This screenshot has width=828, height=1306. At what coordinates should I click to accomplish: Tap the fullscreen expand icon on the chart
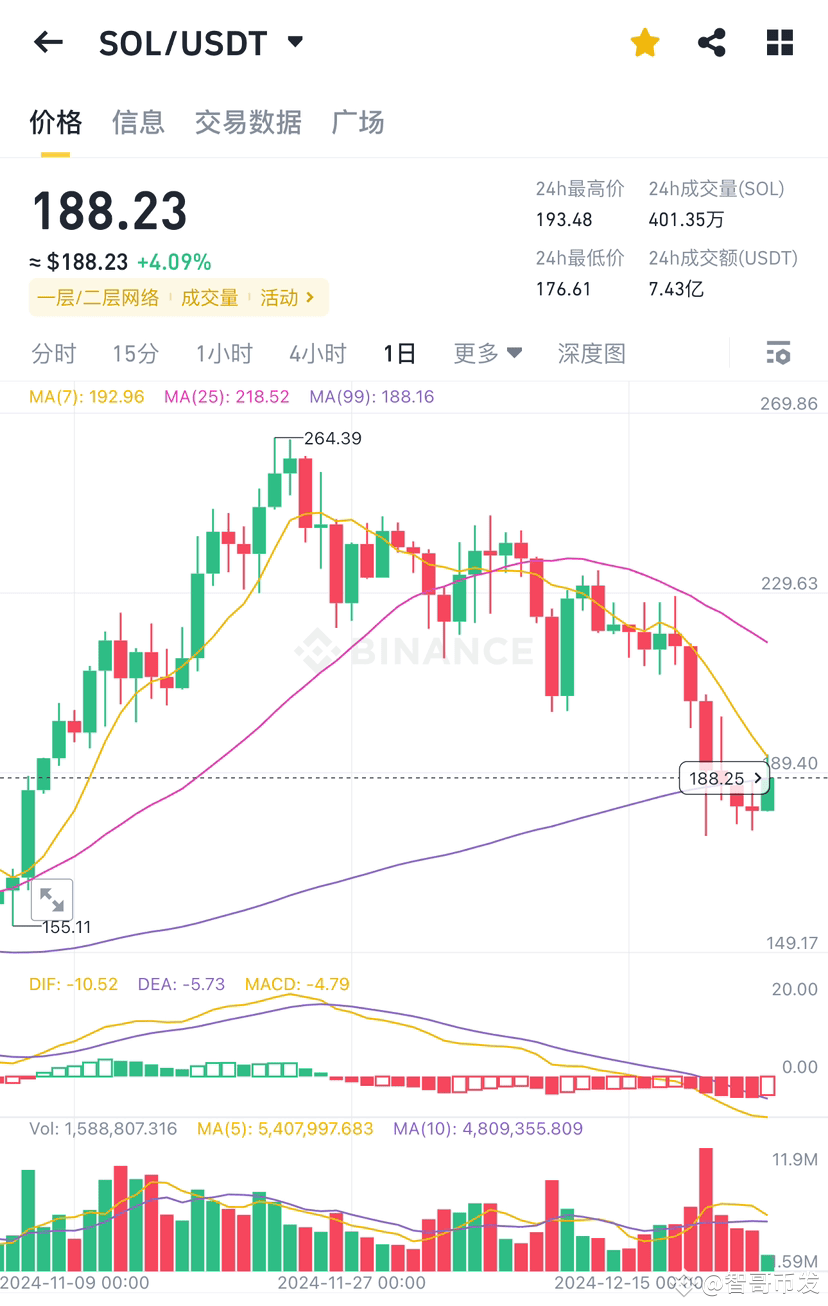tap(52, 899)
